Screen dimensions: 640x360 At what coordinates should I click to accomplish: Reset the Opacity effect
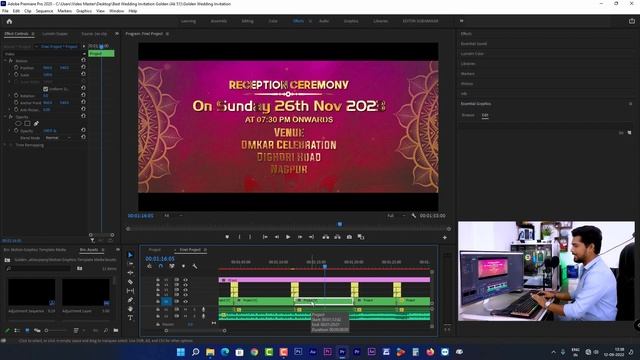pyautogui.click(x=83, y=117)
